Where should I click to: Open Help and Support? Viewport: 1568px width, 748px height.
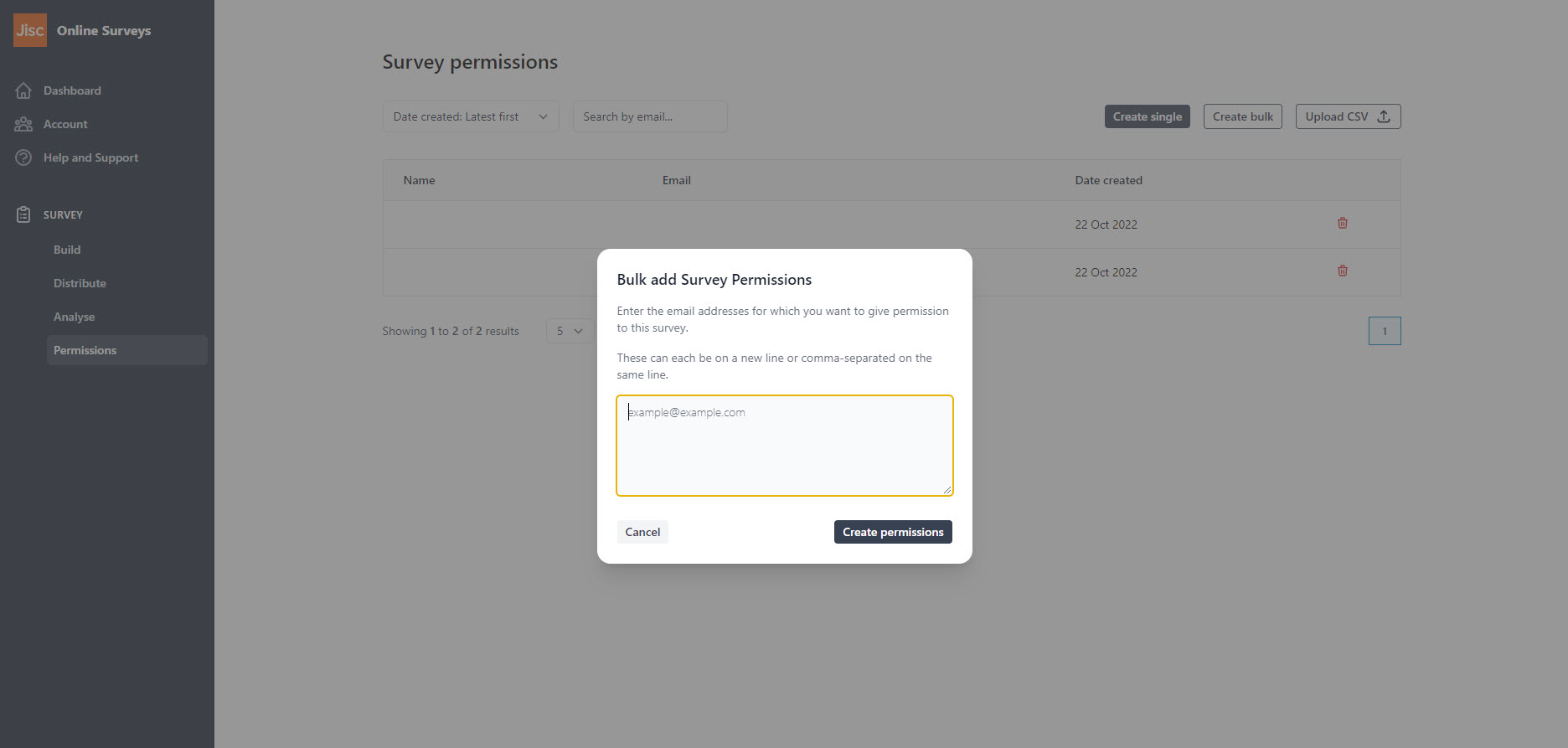pyautogui.click(x=90, y=157)
